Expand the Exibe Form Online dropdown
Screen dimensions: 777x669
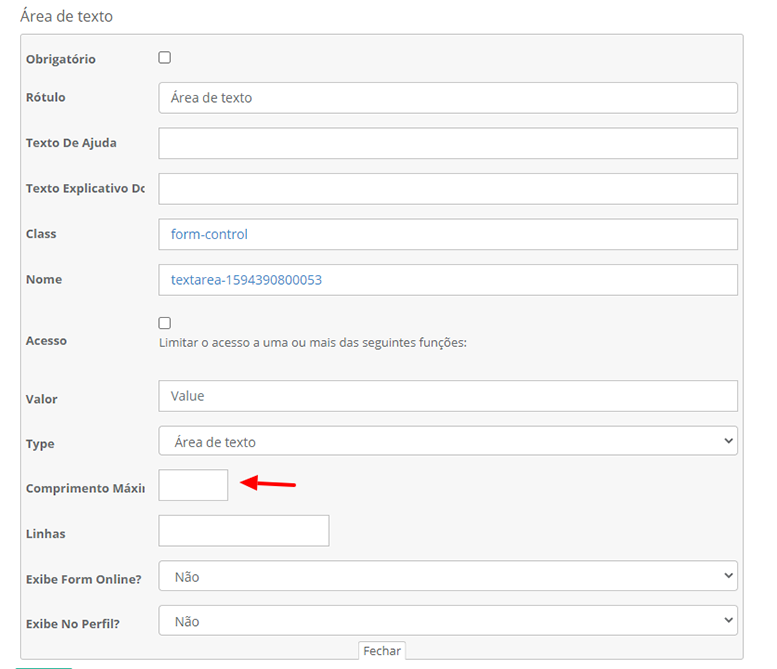click(x=447, y=576)
